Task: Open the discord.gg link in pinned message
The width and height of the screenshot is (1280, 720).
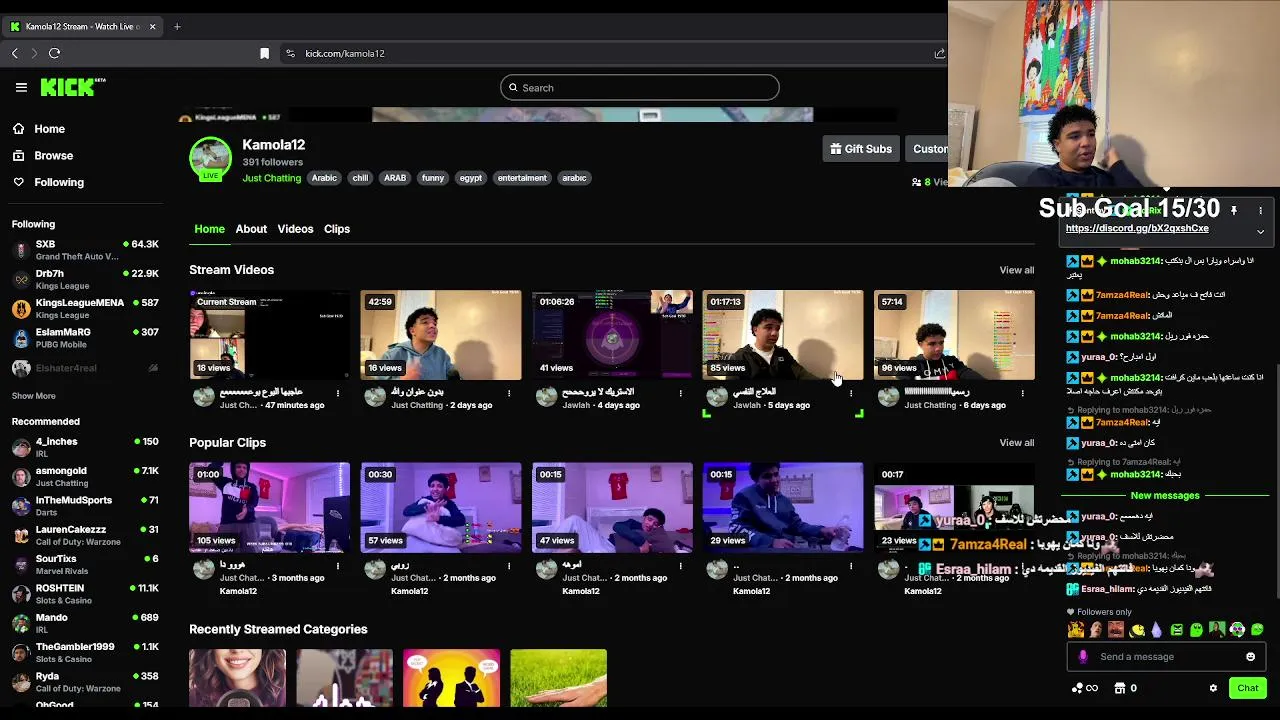Action: [x=1137, y=229]
